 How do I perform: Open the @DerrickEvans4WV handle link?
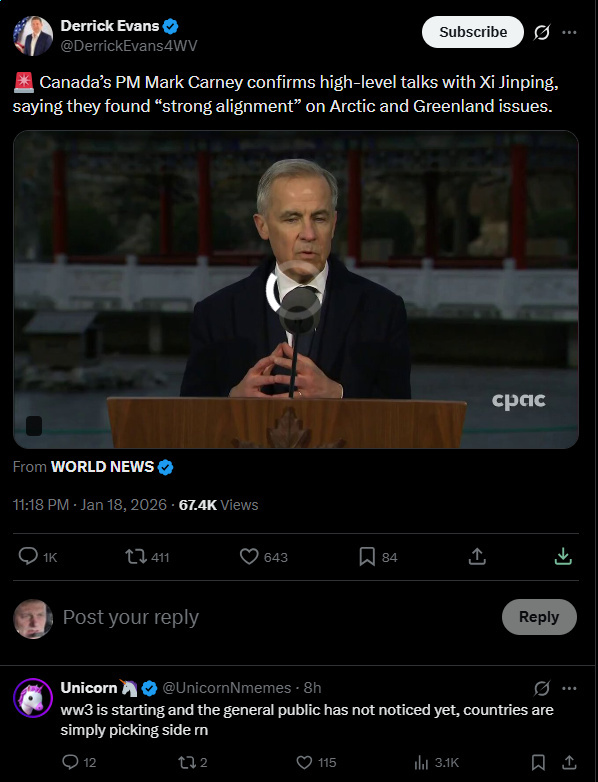point(129,46)
